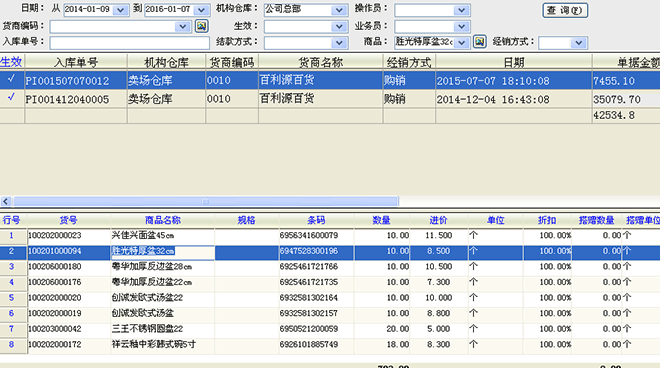Open the 操作员 dropdown list
The width and height of the screenshot is (660, 368).
pos(462,10)
